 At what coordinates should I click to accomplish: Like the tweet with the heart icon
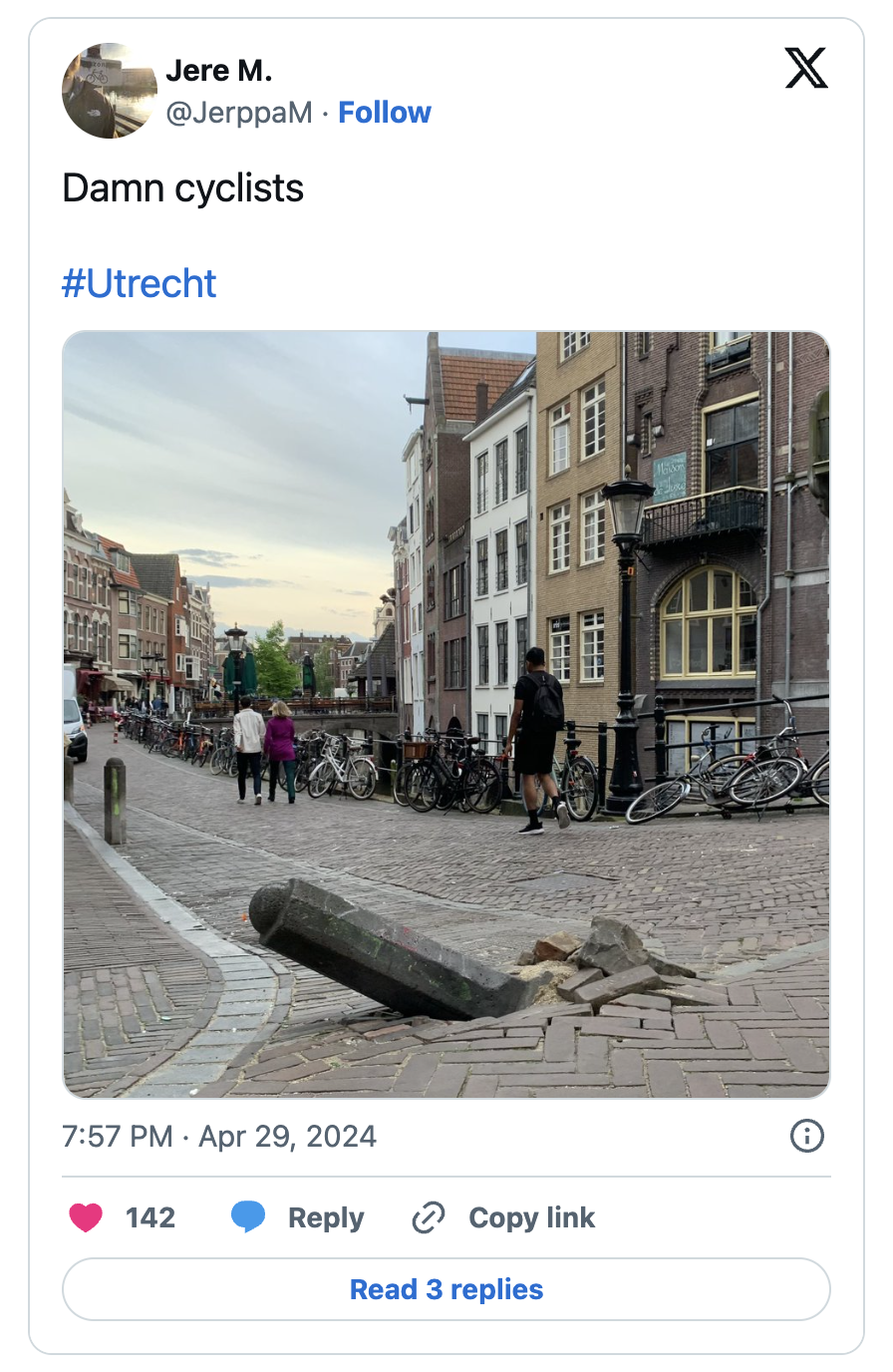click(86, 1217)
